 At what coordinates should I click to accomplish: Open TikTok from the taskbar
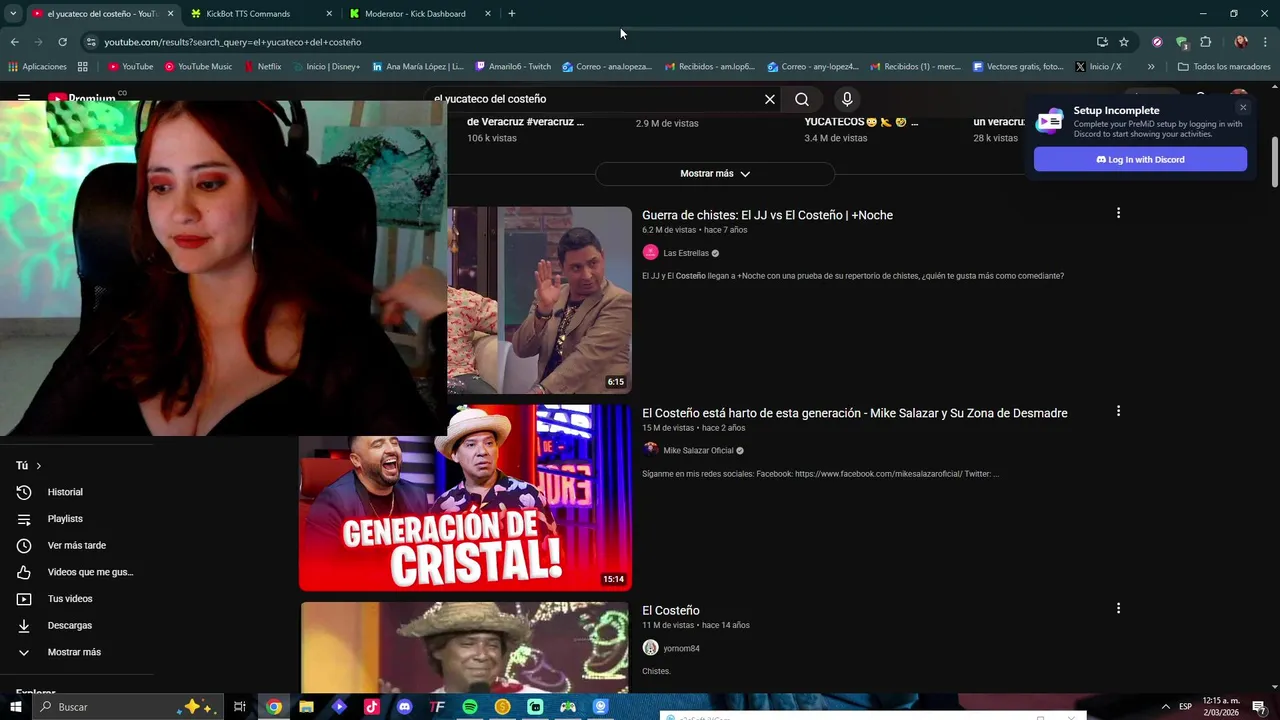372,707
